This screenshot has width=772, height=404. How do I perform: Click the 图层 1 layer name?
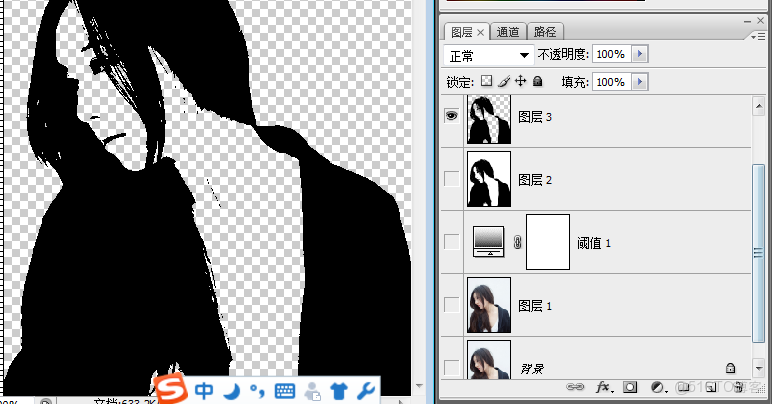pyautogui.click(x=535, y=306)
